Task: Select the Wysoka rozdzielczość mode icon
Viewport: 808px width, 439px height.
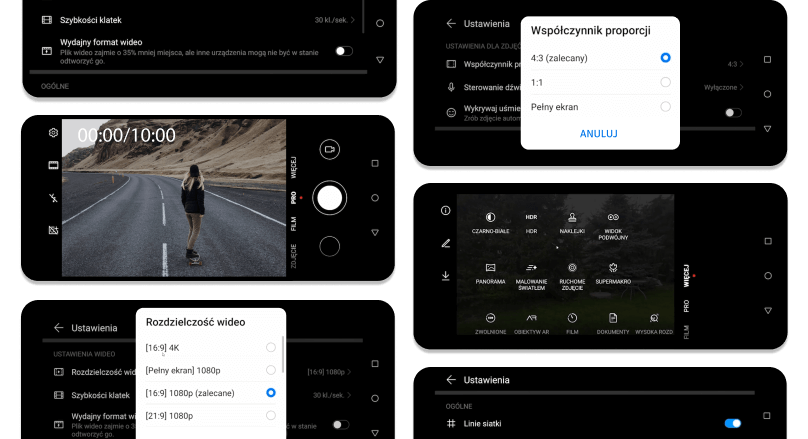Action: (x=654, y=318)
